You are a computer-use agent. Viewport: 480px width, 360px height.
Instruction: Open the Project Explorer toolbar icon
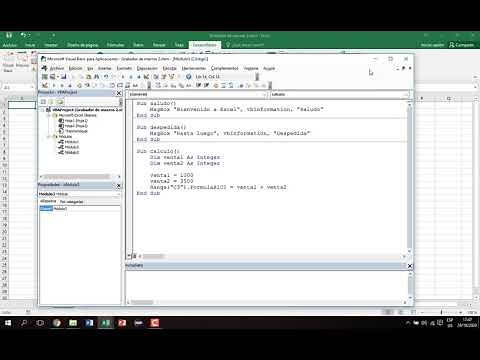[x=156, y=77]
